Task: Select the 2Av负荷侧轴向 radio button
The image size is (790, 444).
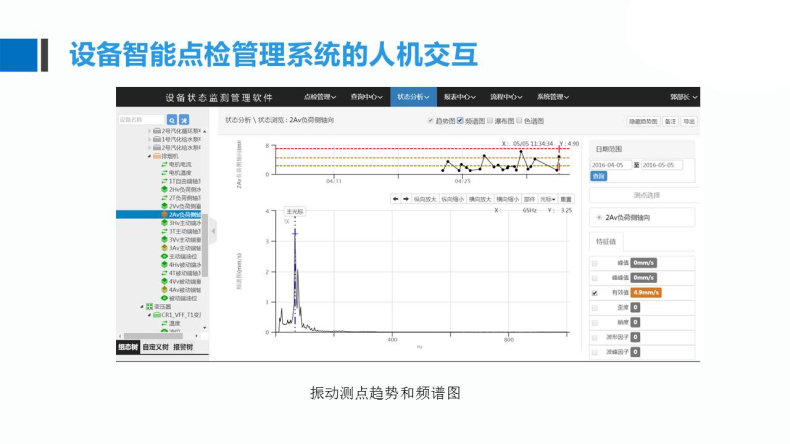Action: click(x=598, y=216)
